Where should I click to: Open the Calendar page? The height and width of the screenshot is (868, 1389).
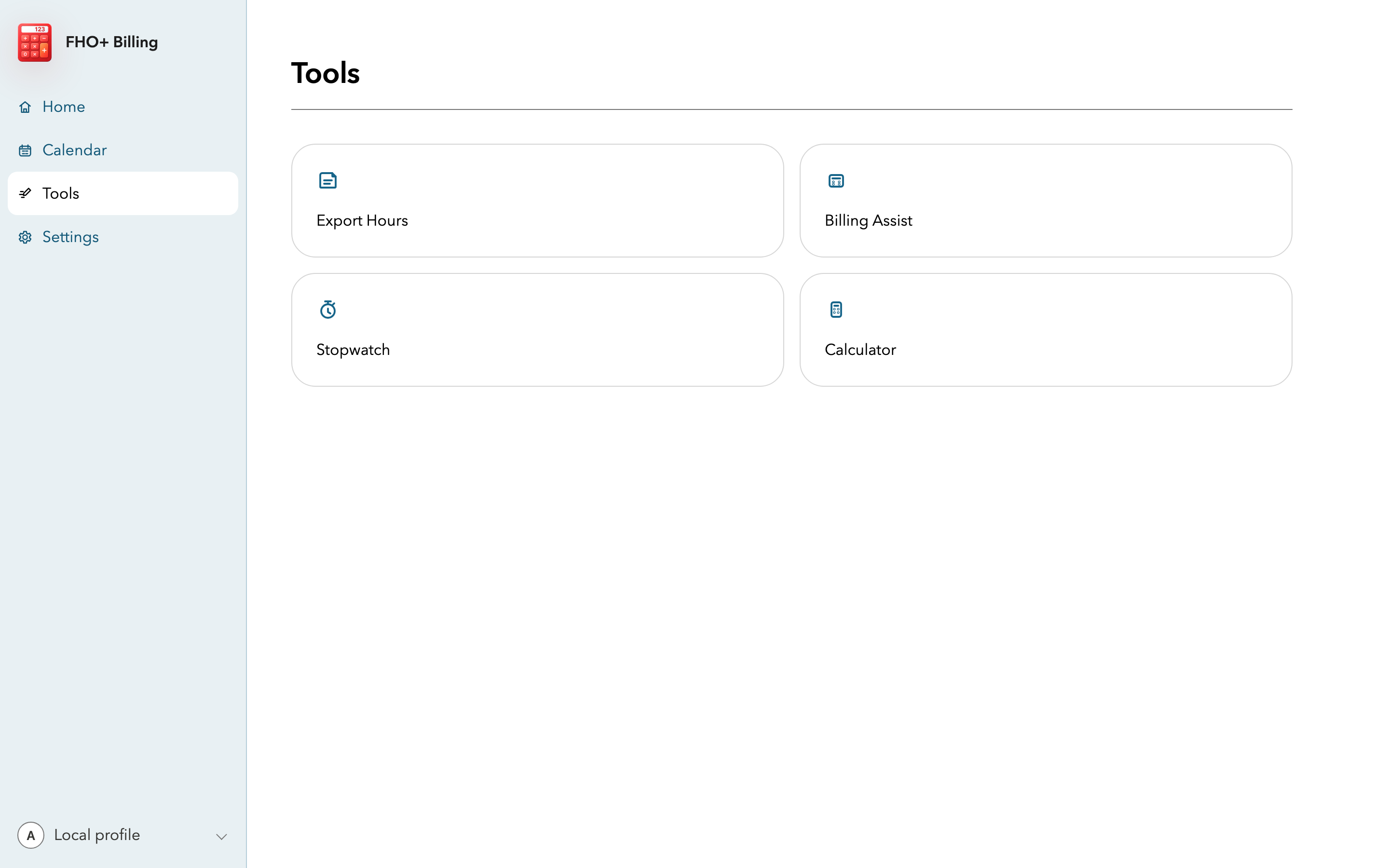click(x=123, y=150)
